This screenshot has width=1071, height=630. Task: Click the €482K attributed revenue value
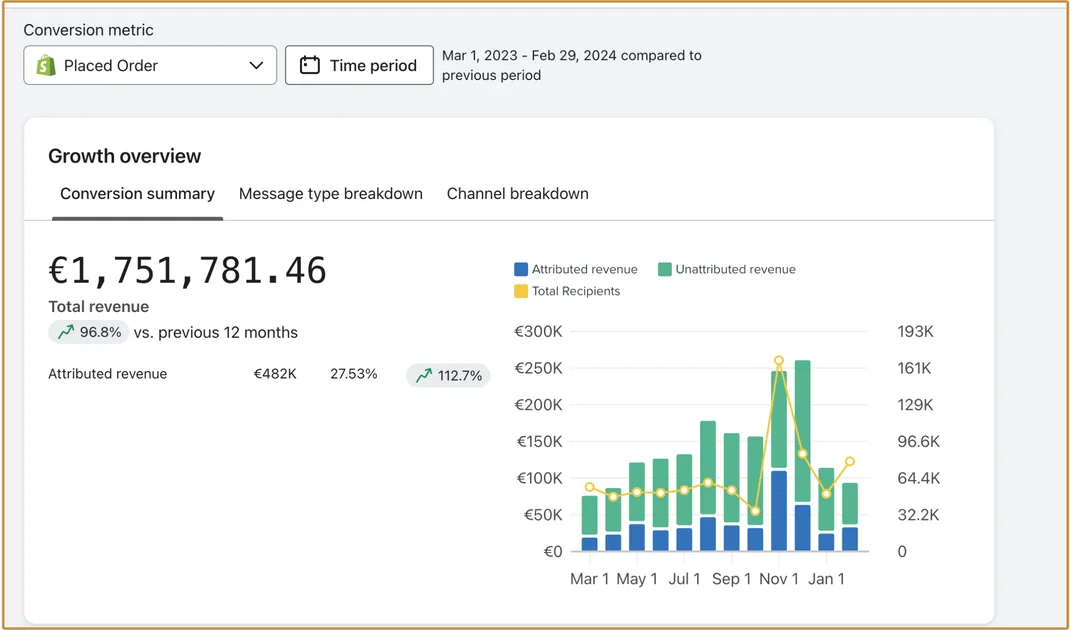275,374
